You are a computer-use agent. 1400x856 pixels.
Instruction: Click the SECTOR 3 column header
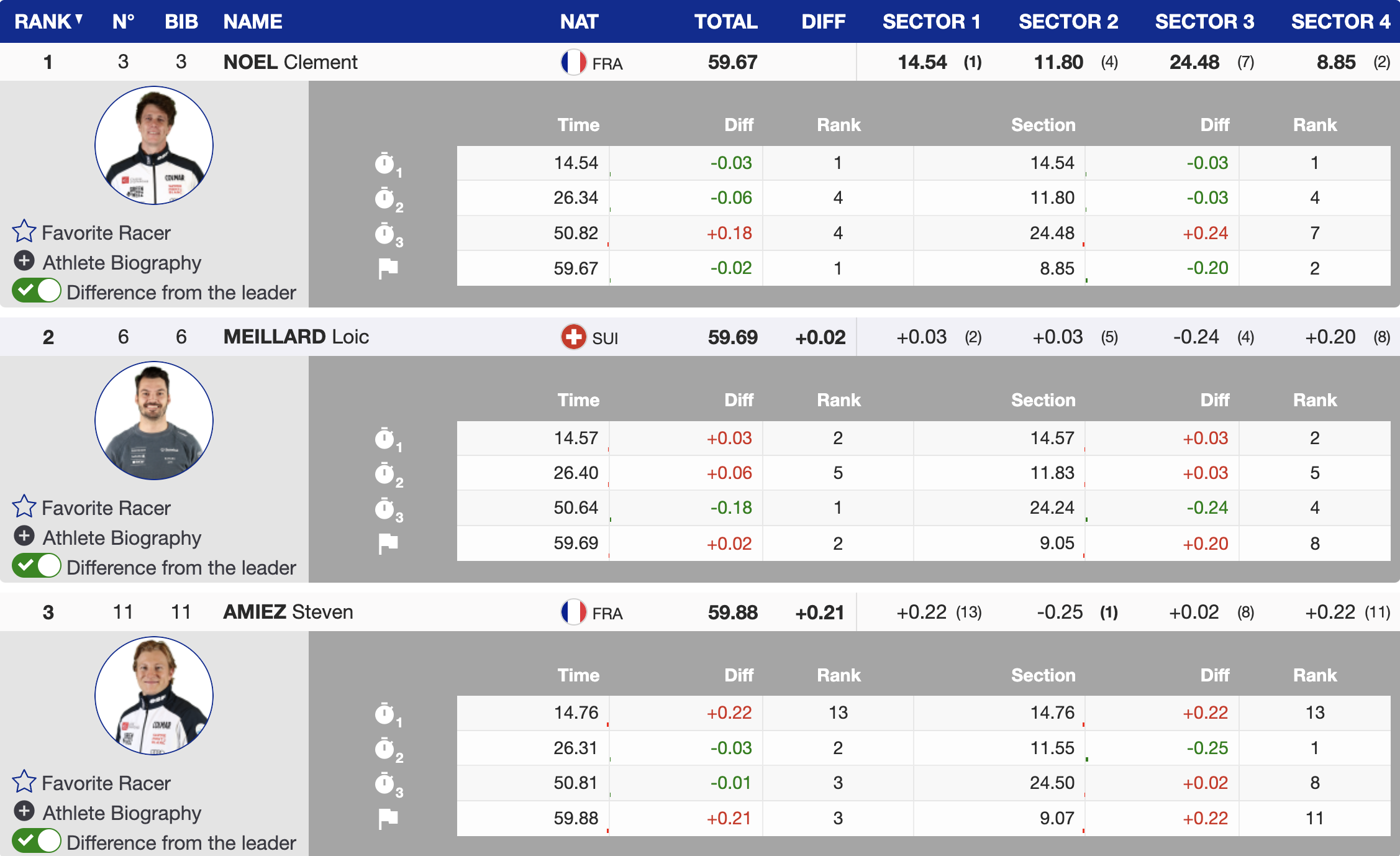[x=1204, y=22]
